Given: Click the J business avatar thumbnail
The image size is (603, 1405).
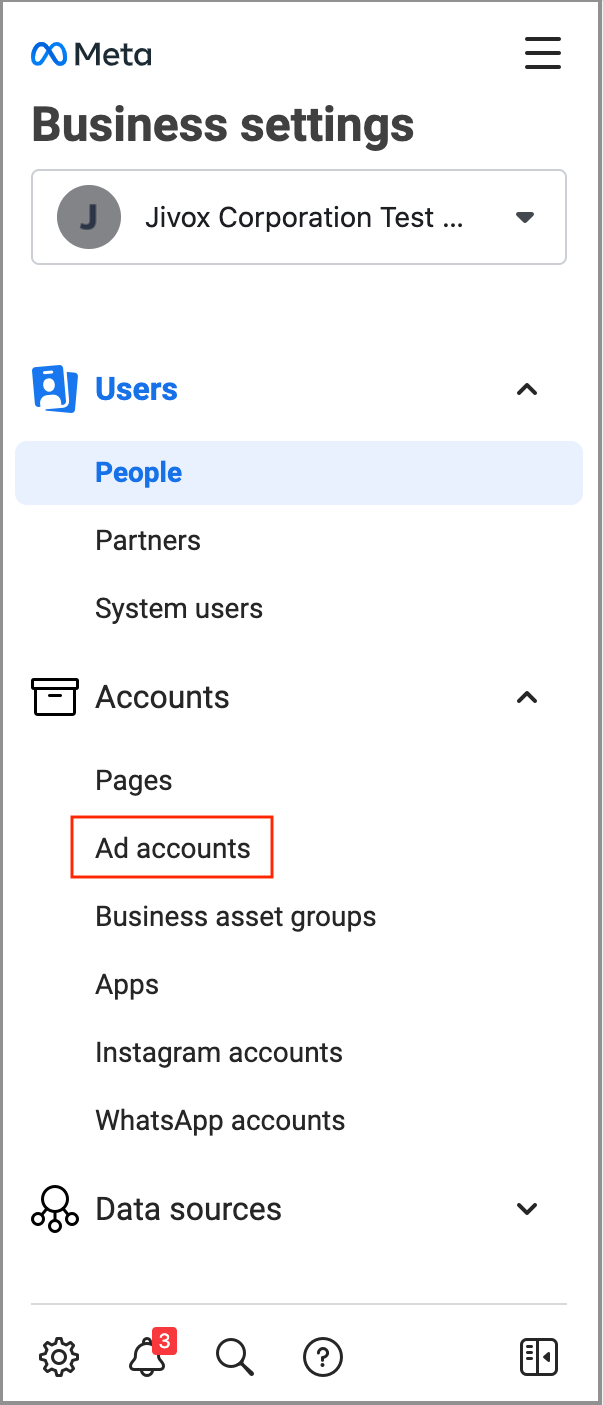Looking at the screenshot, I should pyautogui.click(x=89, y=217).
